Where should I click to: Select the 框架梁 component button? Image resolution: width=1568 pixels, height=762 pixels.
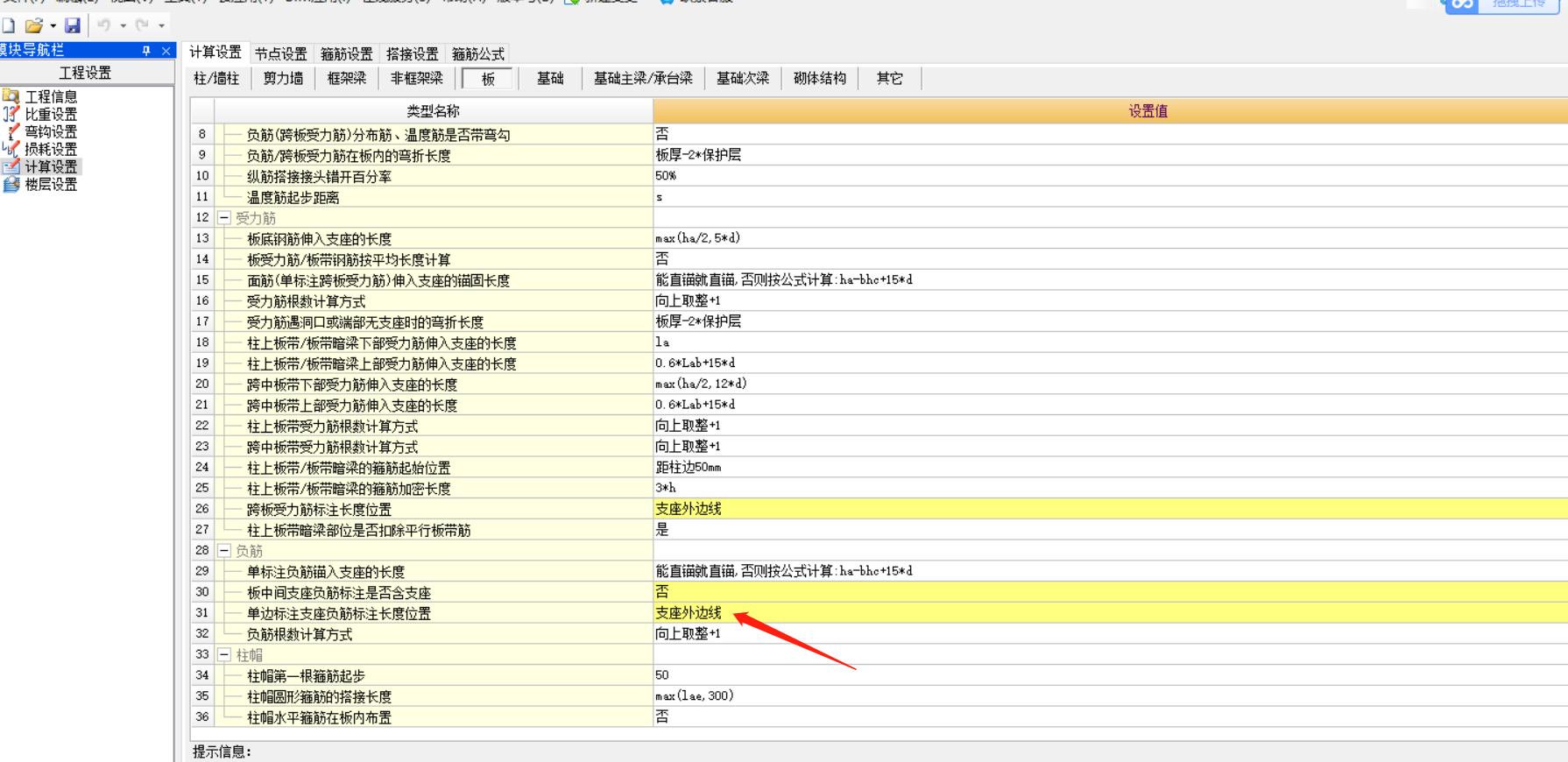click(x=347, y=79)
